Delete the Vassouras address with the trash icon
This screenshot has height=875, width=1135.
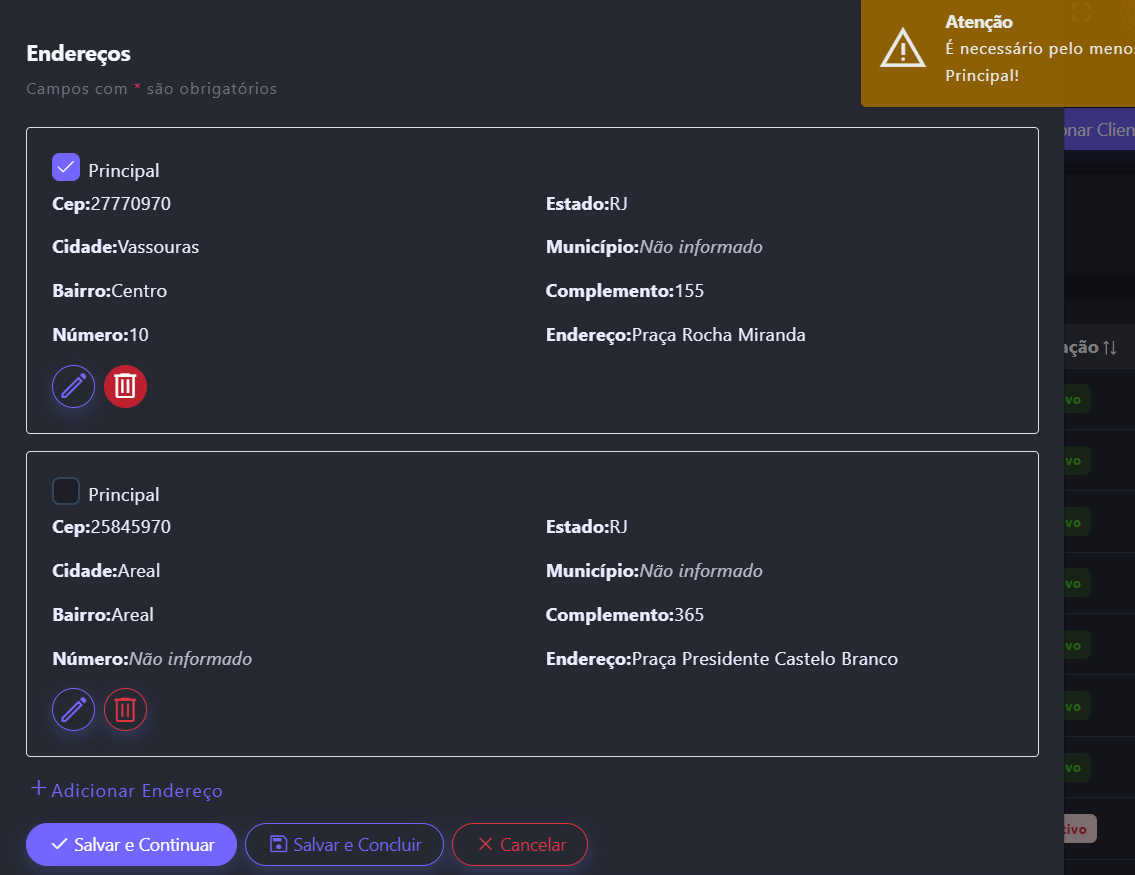pyautogui.click(x=125, y=386)
